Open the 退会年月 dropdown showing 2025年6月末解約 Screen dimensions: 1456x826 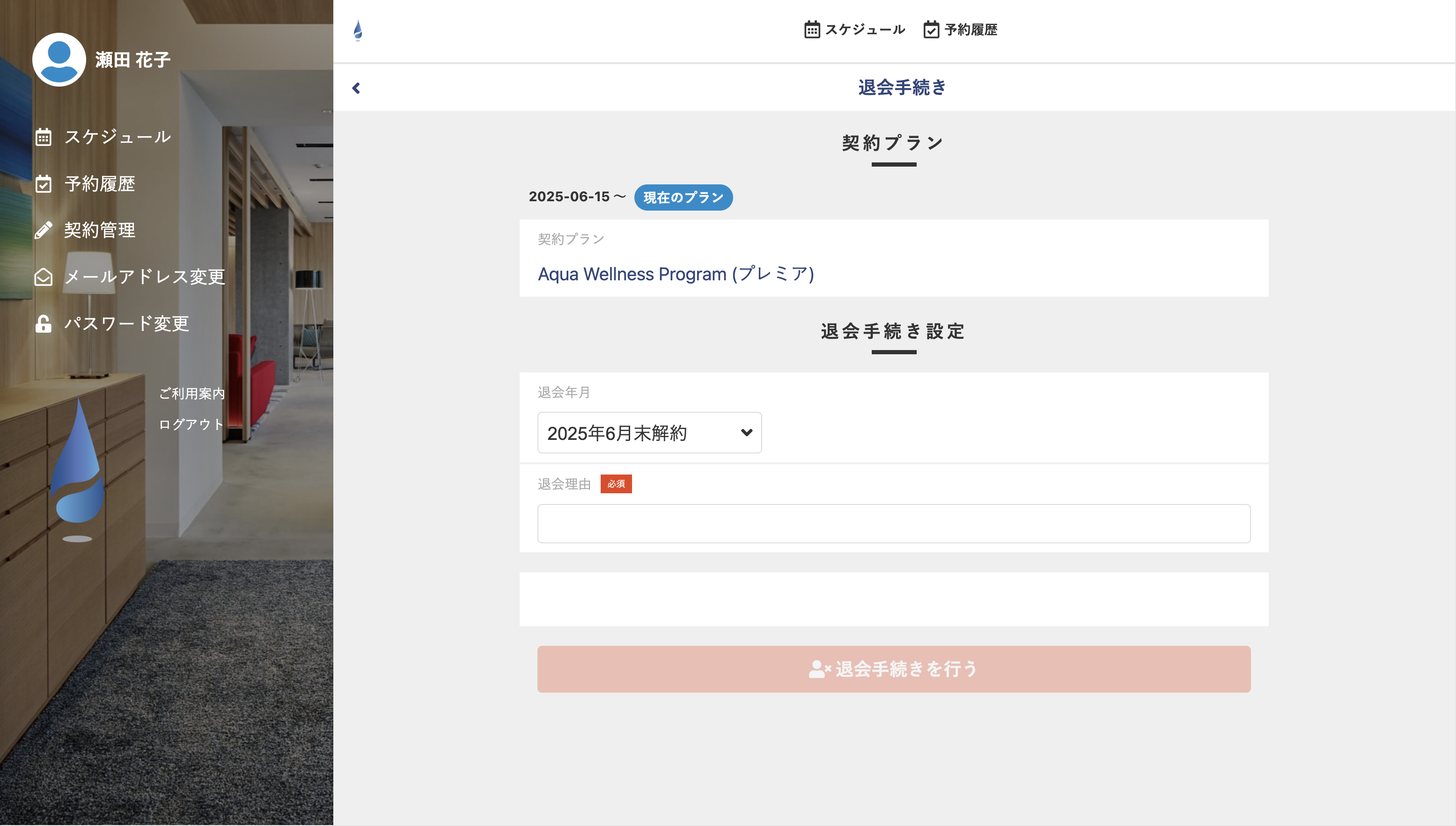coord(649,433)
